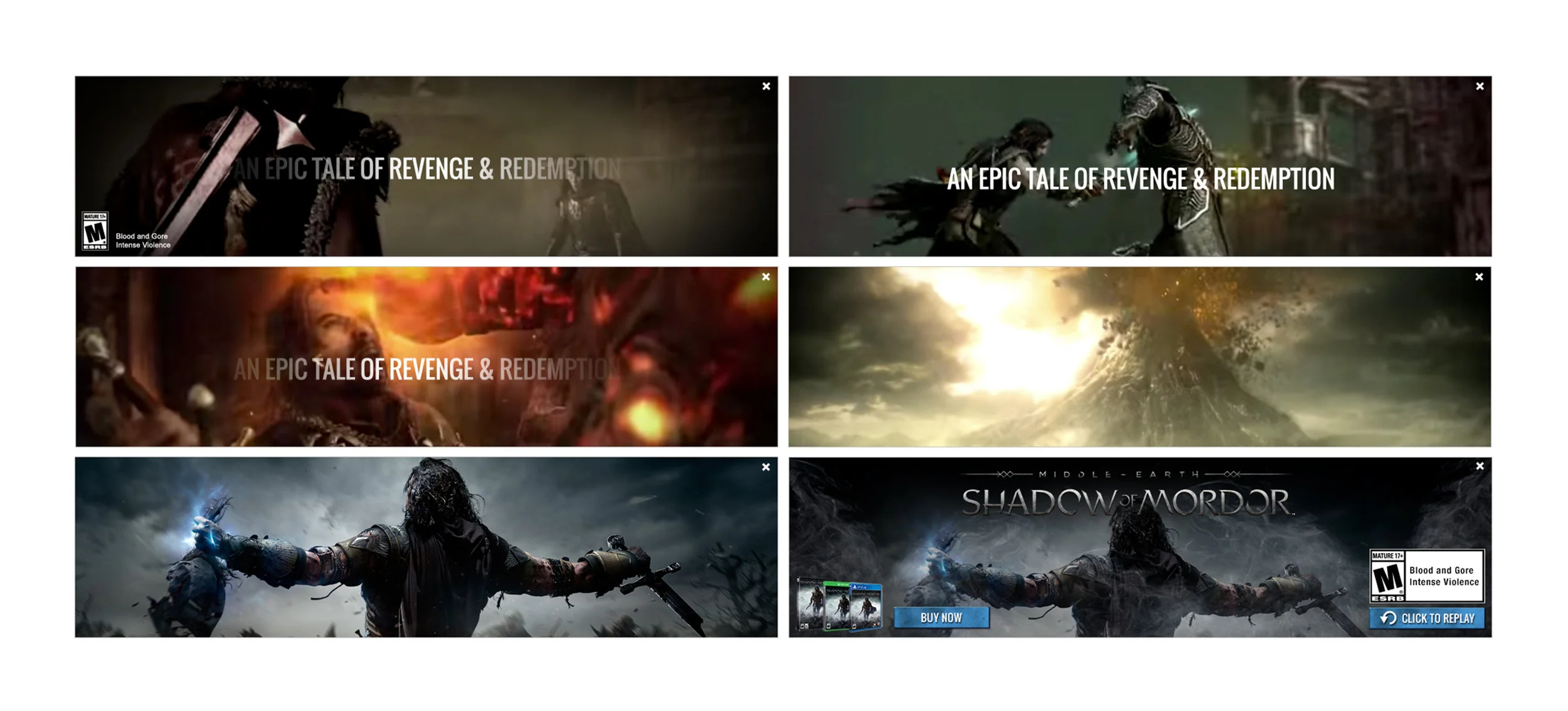Click the BUY NOW button
This screenshot has height=711, width=1568.
941,618
